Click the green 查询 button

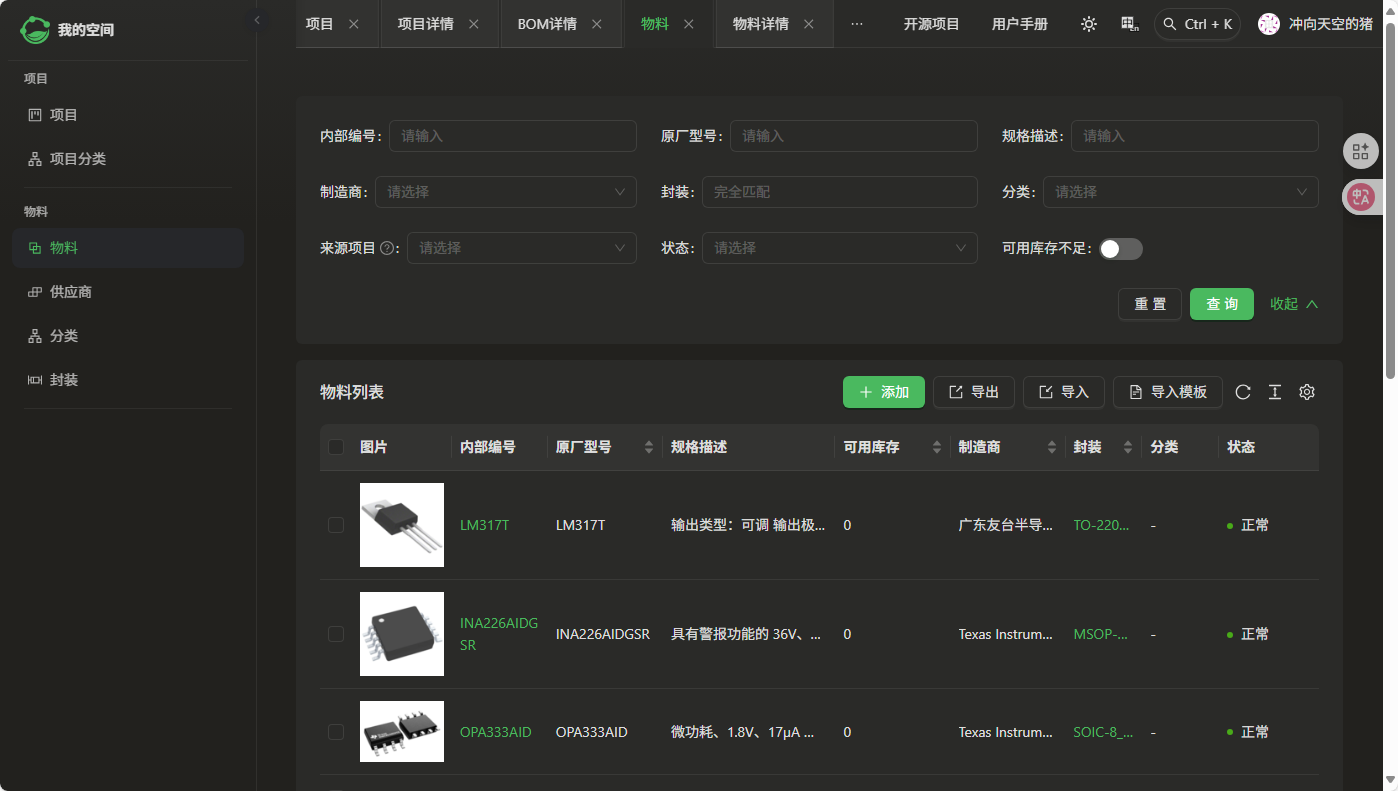click(x=1221, y=304)
